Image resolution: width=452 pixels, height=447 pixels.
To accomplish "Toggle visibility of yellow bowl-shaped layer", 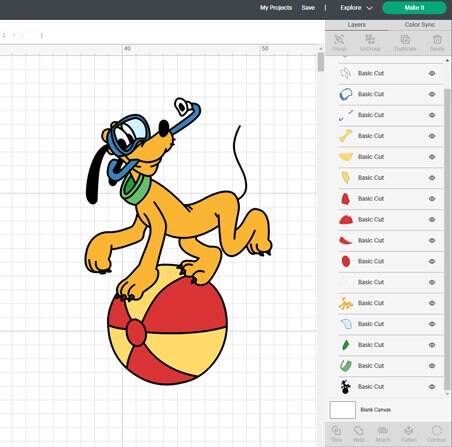I will (432, 157).
